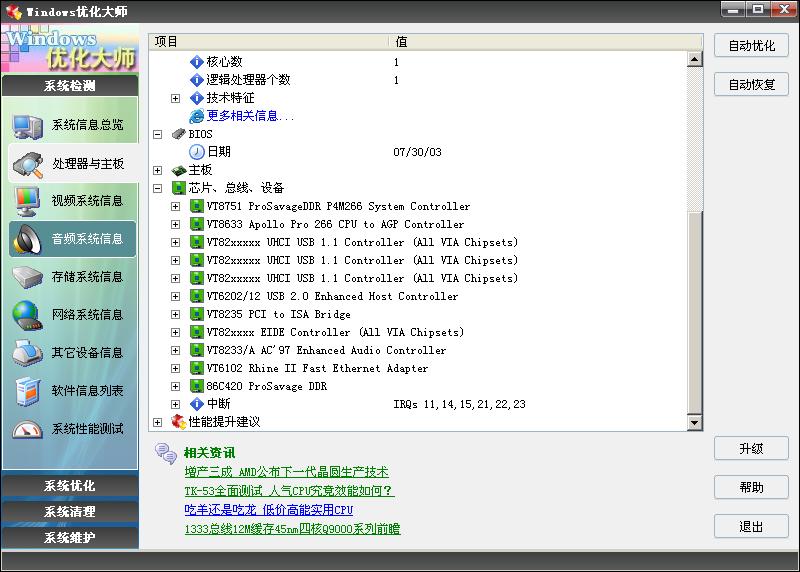Open the 音频系统信息 speaker icon
This screenshot has width=800, height=572.
[28, 239]
